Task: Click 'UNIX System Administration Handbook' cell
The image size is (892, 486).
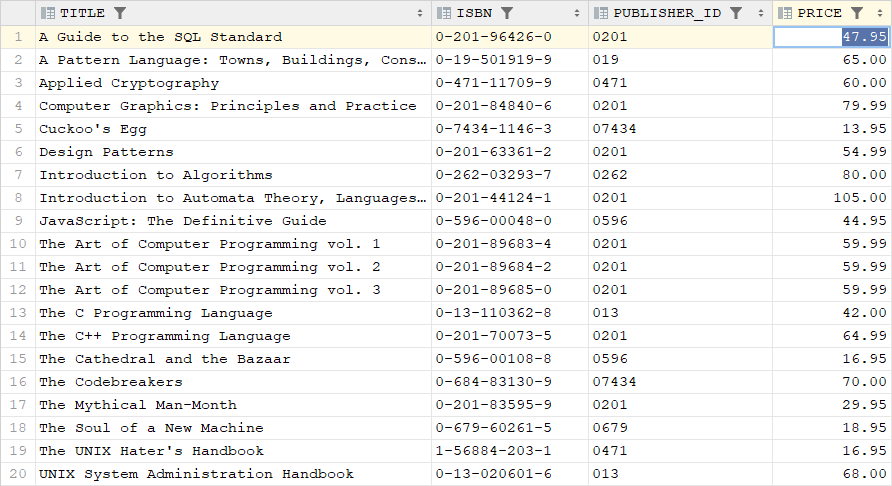Action: click(x=233, y=474)
